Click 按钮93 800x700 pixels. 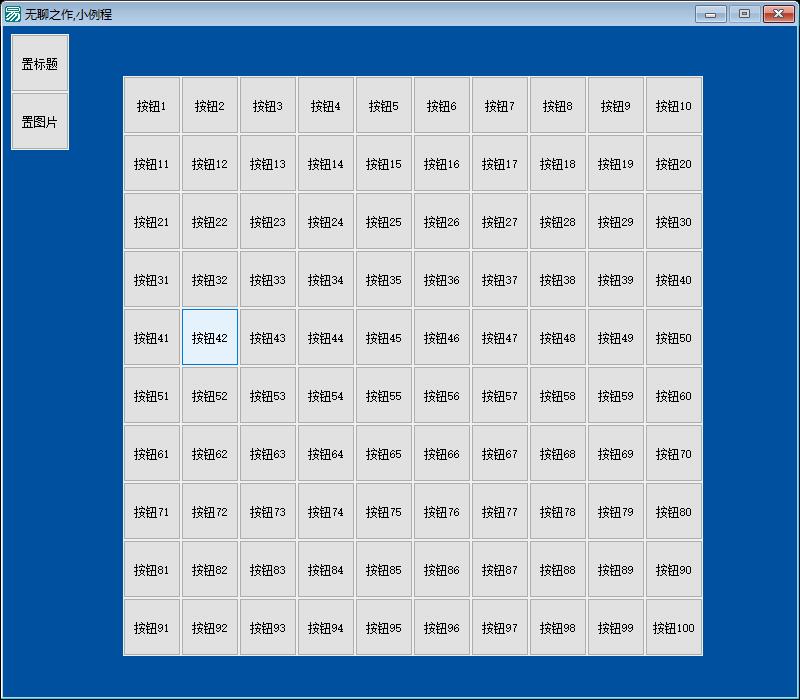[x=268, y=627]
